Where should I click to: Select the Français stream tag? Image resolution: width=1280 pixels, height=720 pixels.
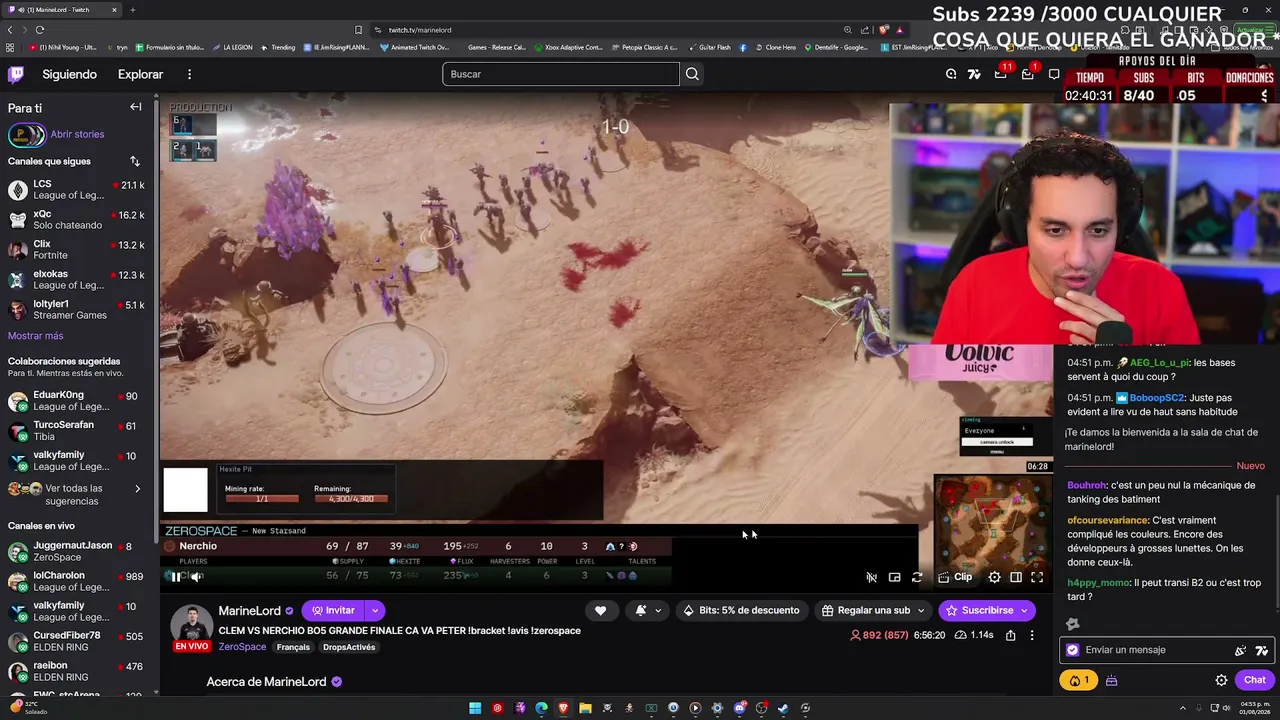click(x=293, y=647)
